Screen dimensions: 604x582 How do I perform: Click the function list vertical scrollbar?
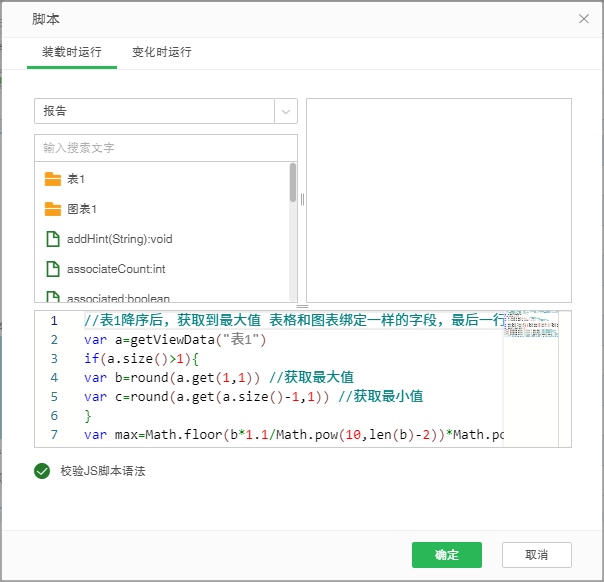[293, 183]
